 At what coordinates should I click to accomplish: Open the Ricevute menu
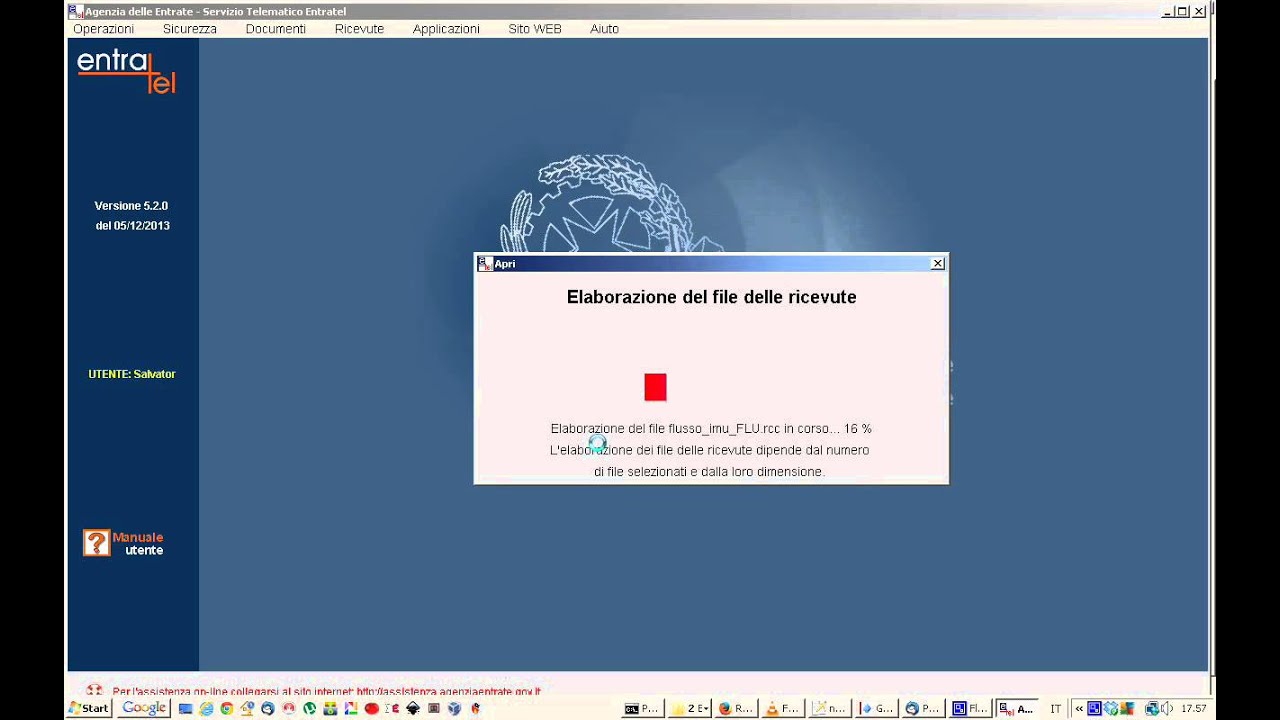pyautogui.click(x=359, y=29)
